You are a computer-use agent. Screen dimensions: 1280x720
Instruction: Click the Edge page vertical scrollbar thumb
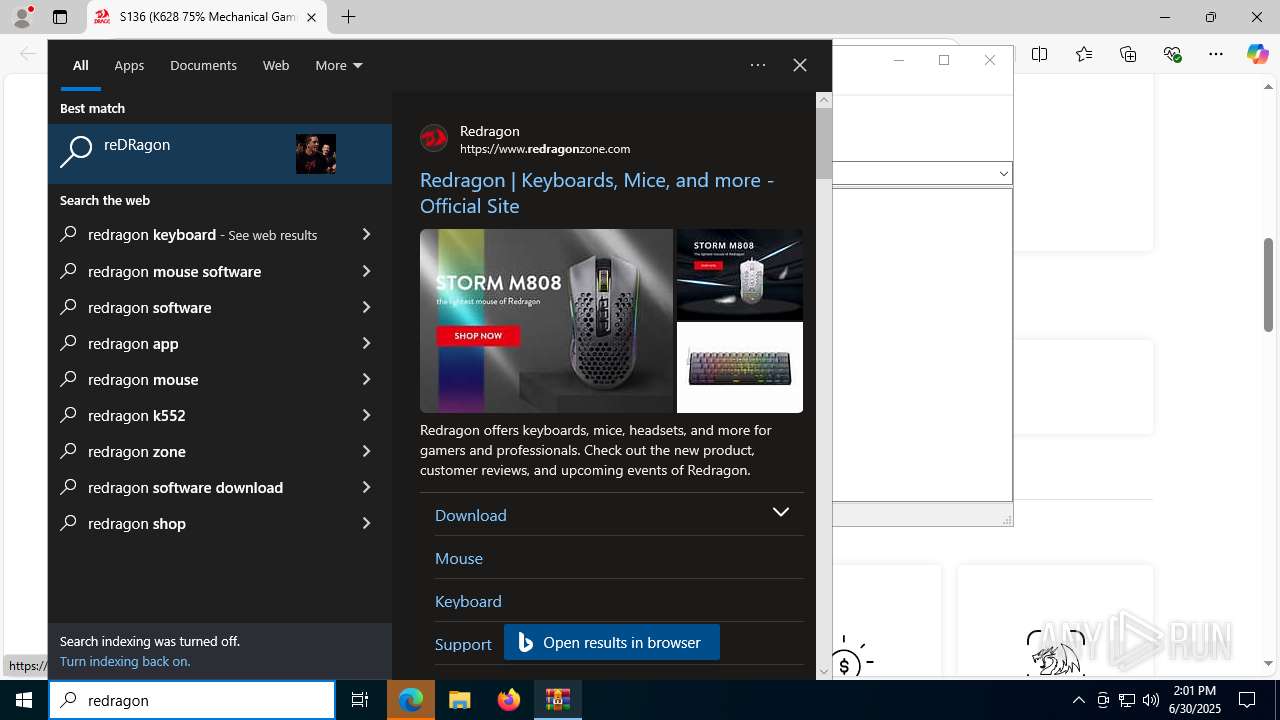click(x=1268, y=285)
